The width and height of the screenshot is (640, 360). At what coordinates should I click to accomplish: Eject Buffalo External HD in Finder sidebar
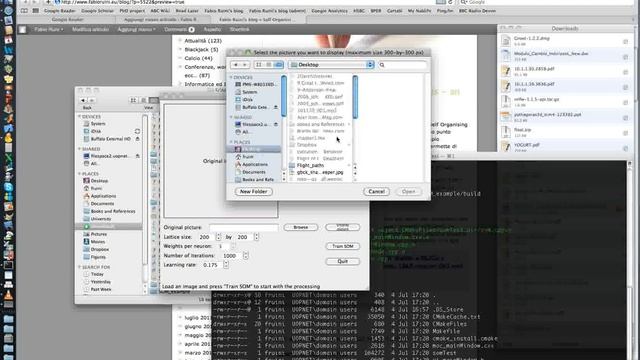(x=138, y=139)
